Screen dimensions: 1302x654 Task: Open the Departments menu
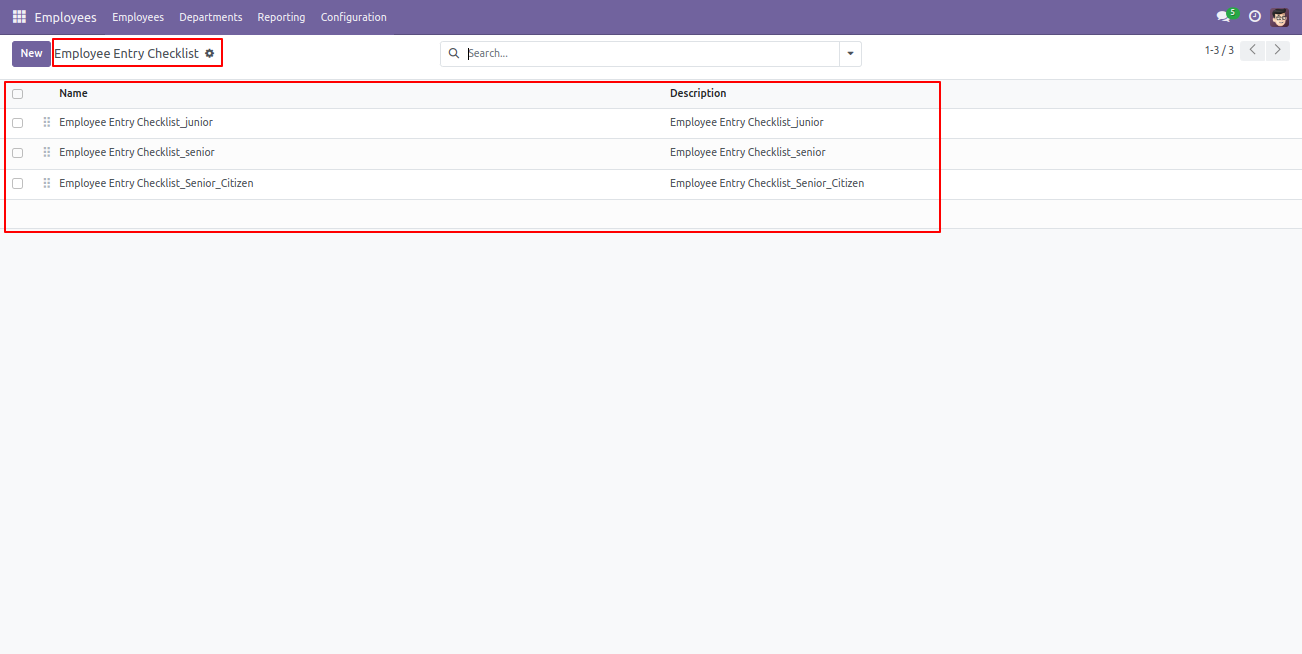(x=211, y=17)
